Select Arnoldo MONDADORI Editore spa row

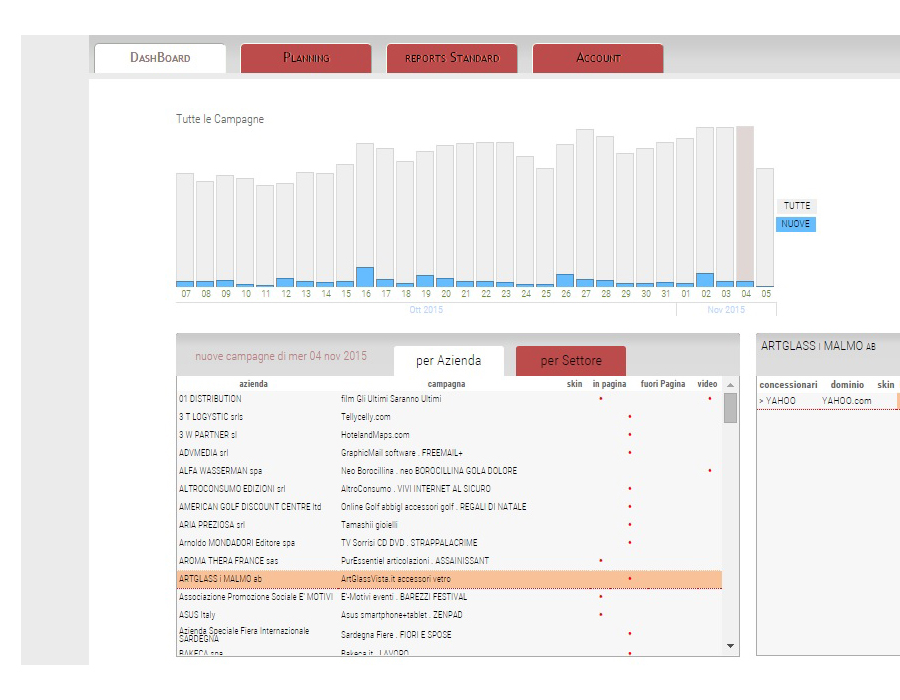click(x=449, y=543)
